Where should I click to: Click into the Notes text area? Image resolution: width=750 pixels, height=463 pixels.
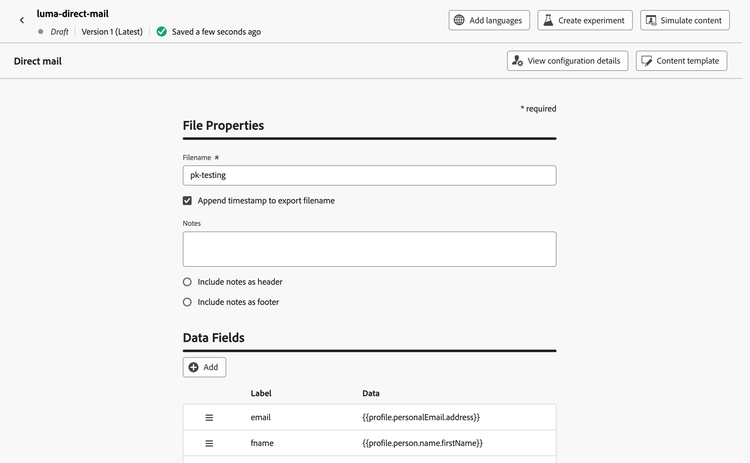(369, 249)
